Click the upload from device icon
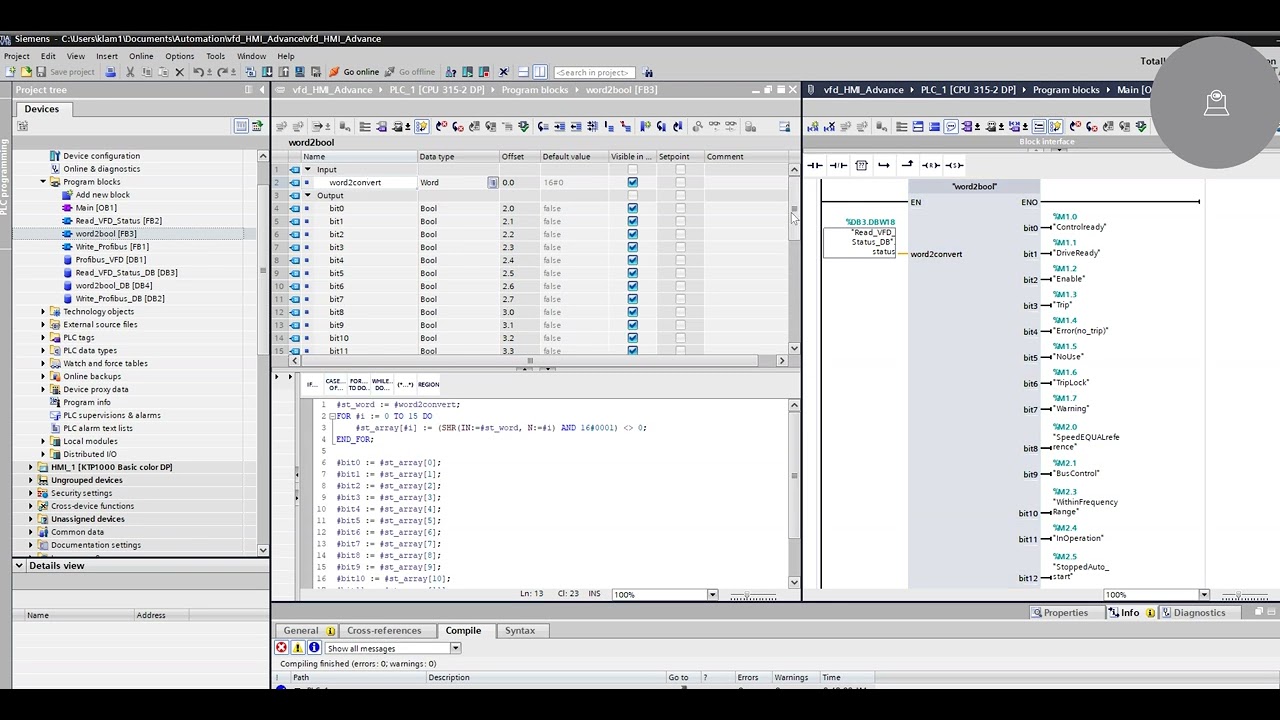The width and height of the screenshot is (1280, 720). (282, 72)
